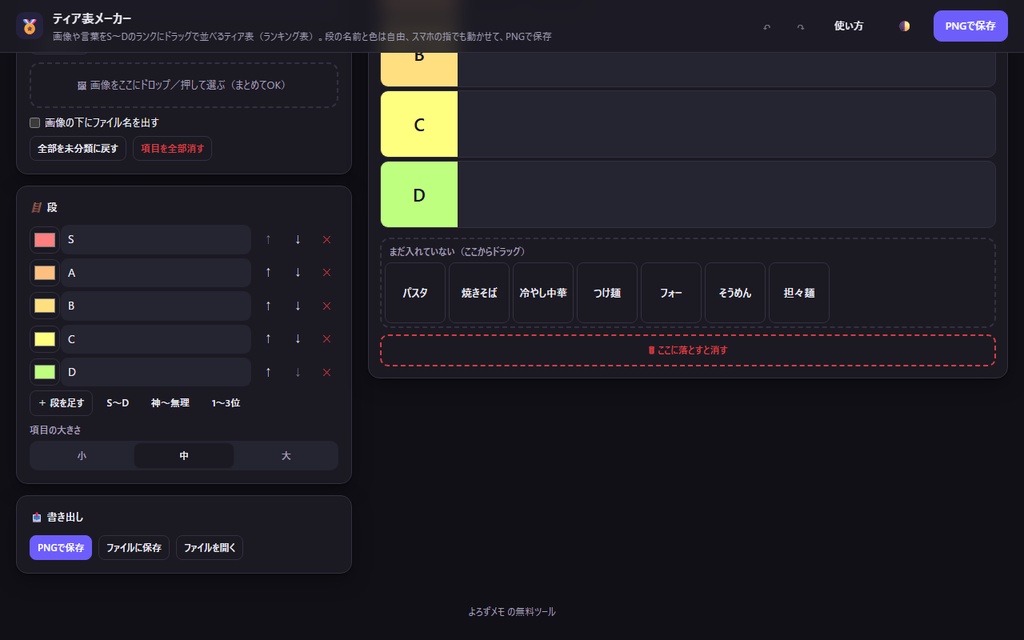
Task: Move tier B up
Action: coord(268,306)
